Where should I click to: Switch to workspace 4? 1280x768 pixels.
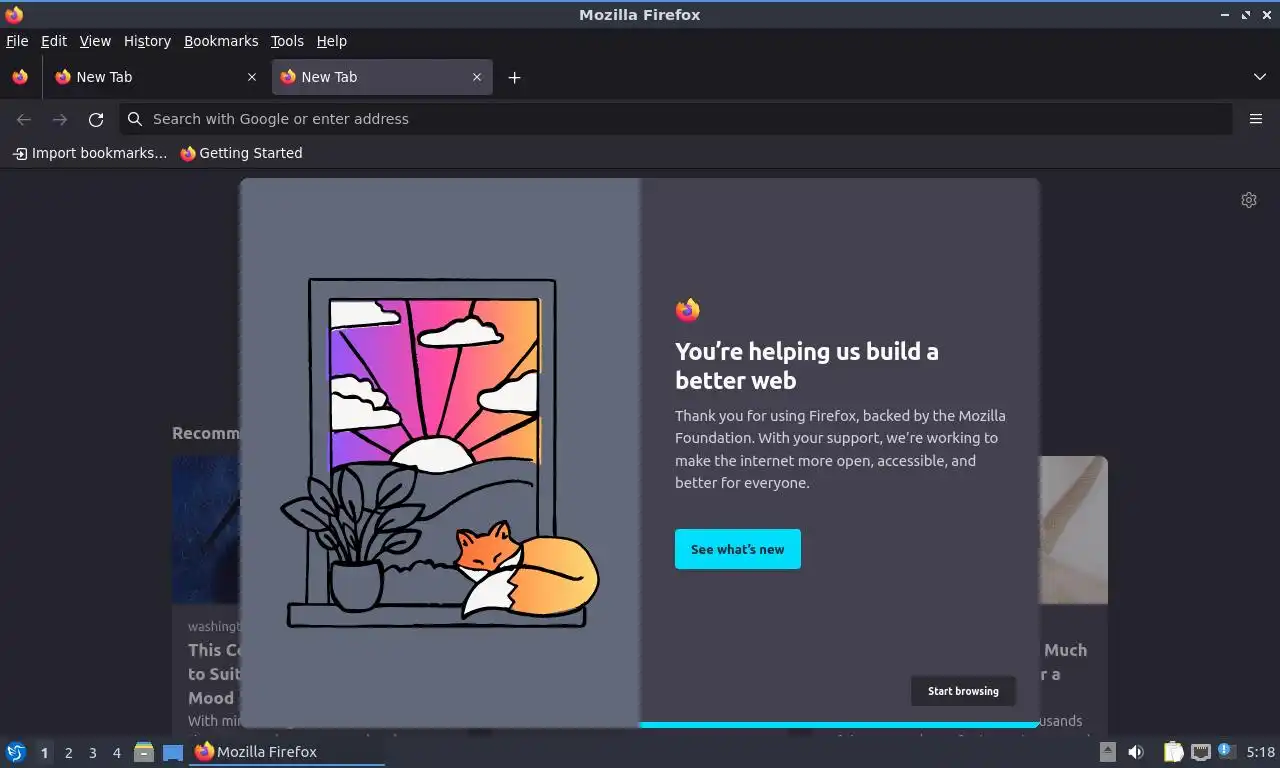117,753
